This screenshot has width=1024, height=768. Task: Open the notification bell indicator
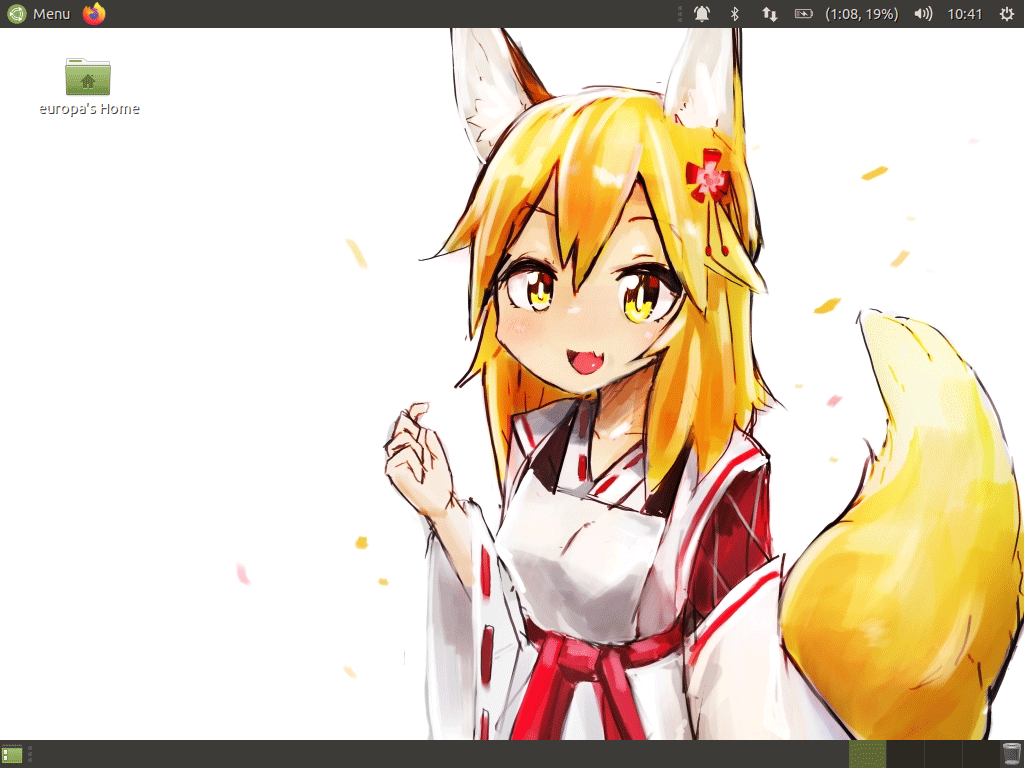(702, 14)
